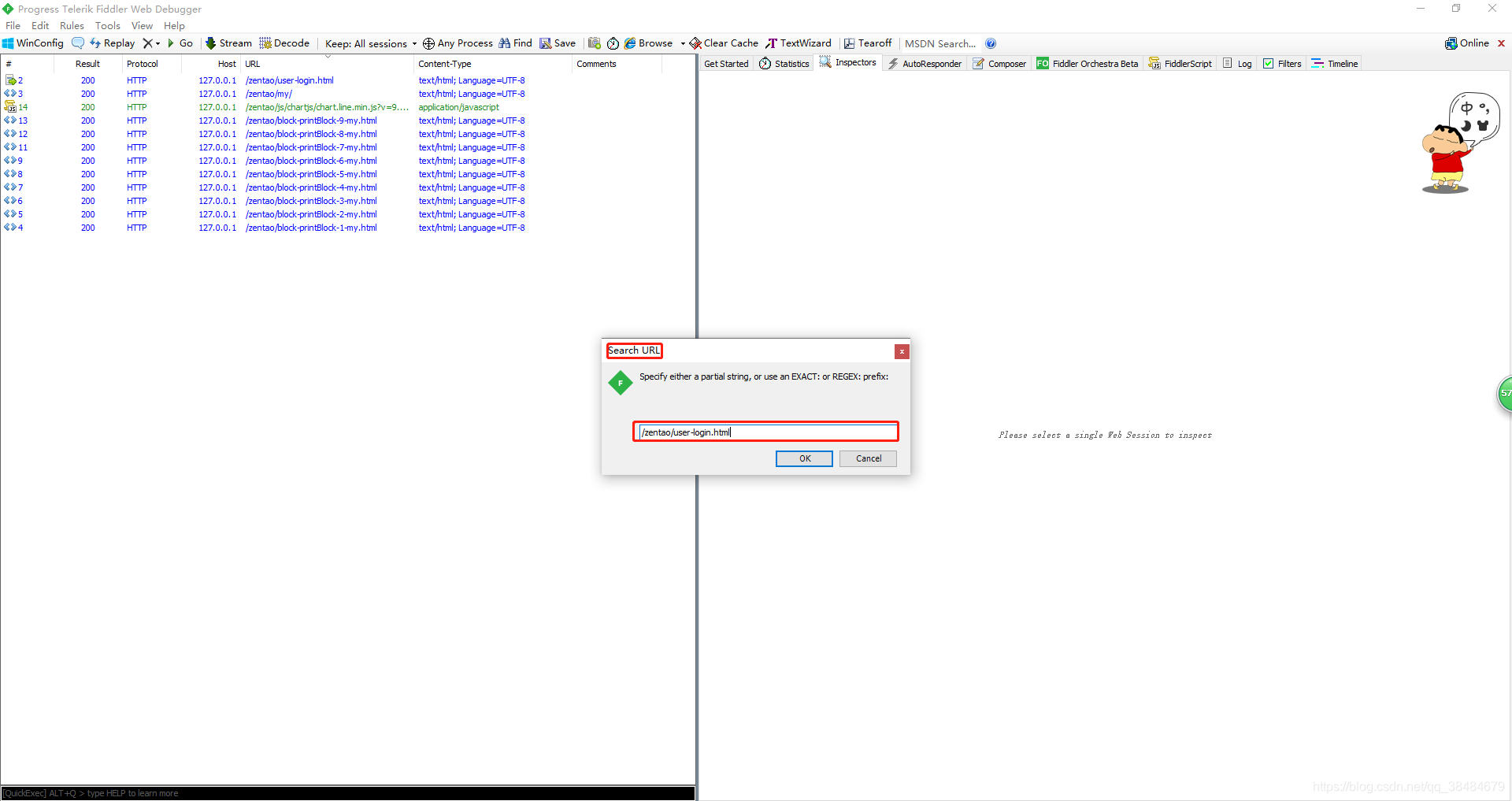Click the Online status indicator
1512x801 pixels.
pos(1467,43)
